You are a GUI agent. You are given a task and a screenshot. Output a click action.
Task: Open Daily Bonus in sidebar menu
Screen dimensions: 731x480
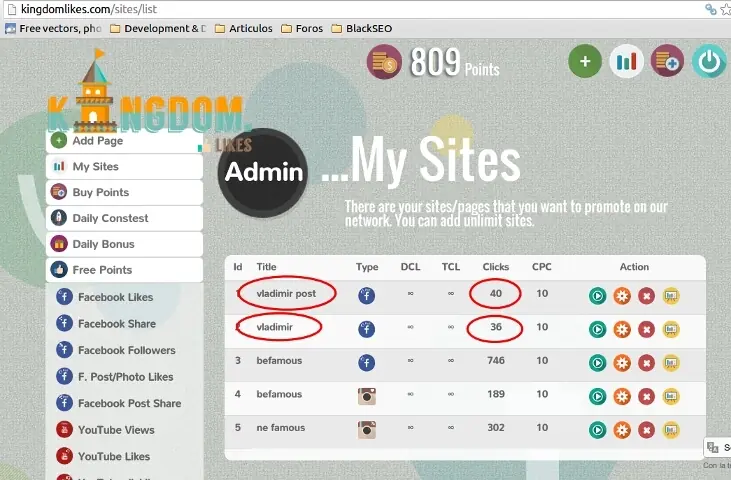pos(124,244)
